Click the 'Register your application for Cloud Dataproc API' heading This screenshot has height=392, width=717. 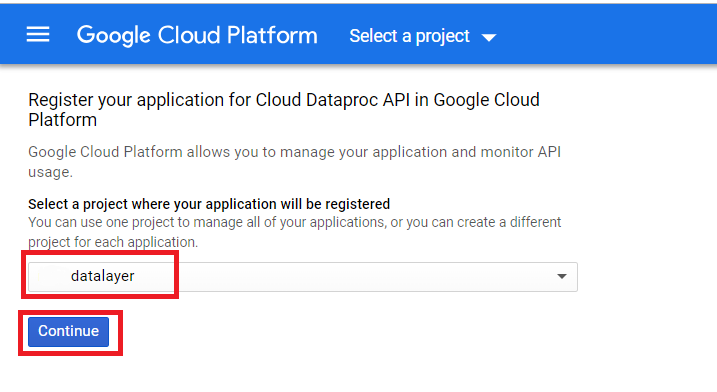[x=284, y=110]
